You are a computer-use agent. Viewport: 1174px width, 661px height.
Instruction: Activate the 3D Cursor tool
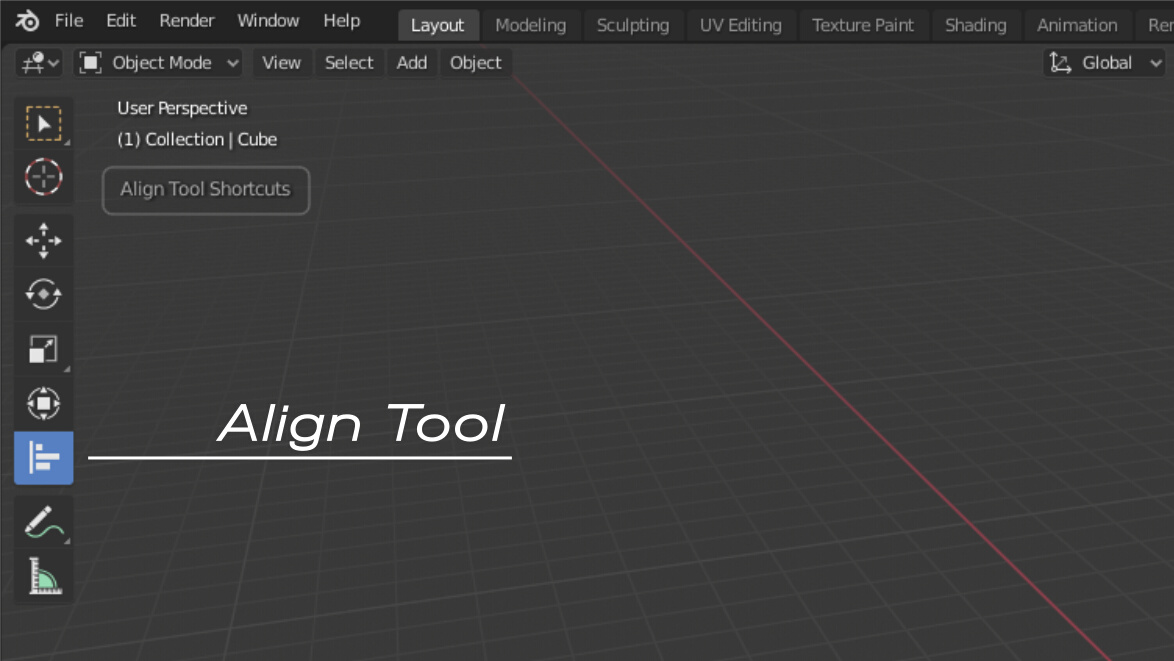pyautogui.click(x=43, y=177)
